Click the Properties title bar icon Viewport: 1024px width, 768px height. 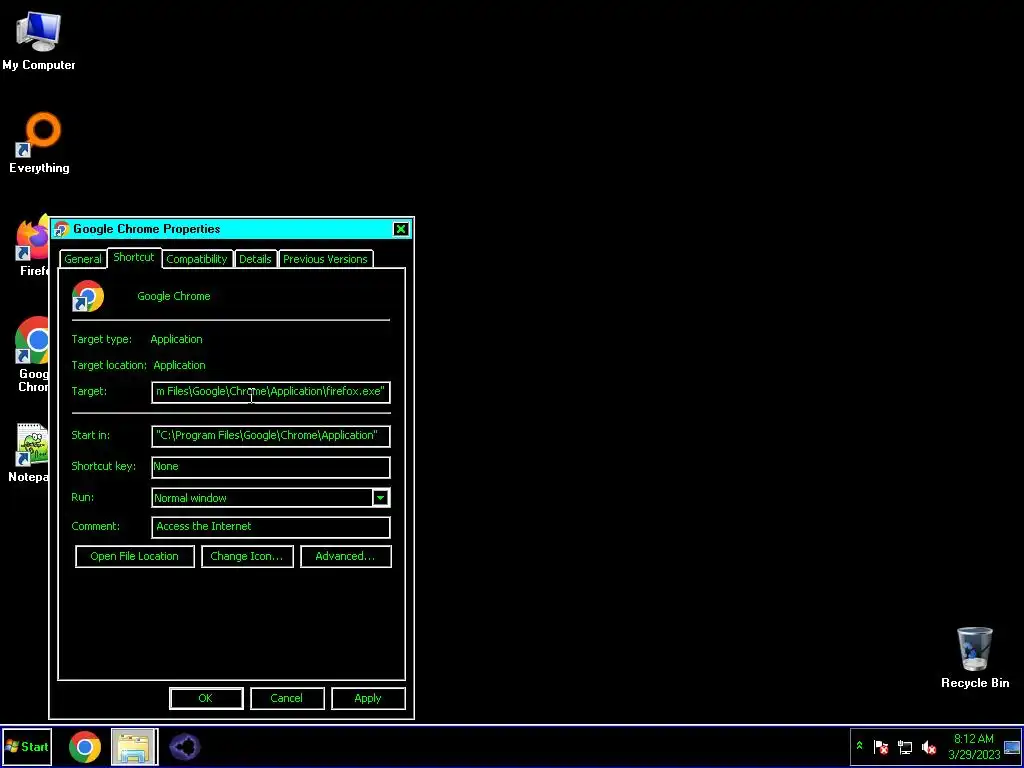(x=61, y=229)
